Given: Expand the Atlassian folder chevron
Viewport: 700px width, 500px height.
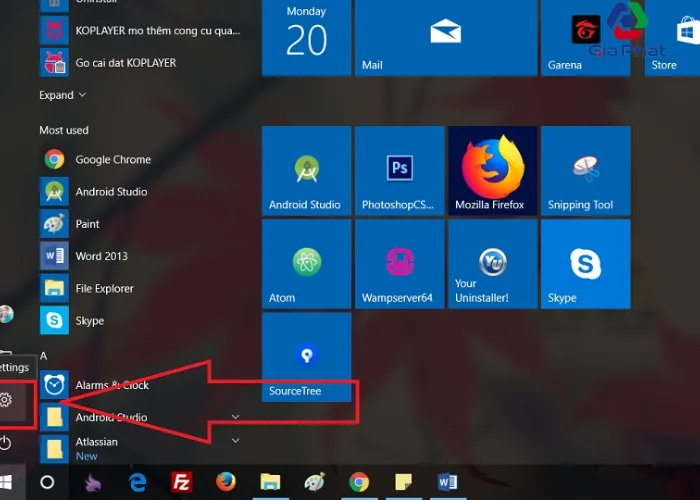Looking at the screenshot, I should tap(236, 440).
